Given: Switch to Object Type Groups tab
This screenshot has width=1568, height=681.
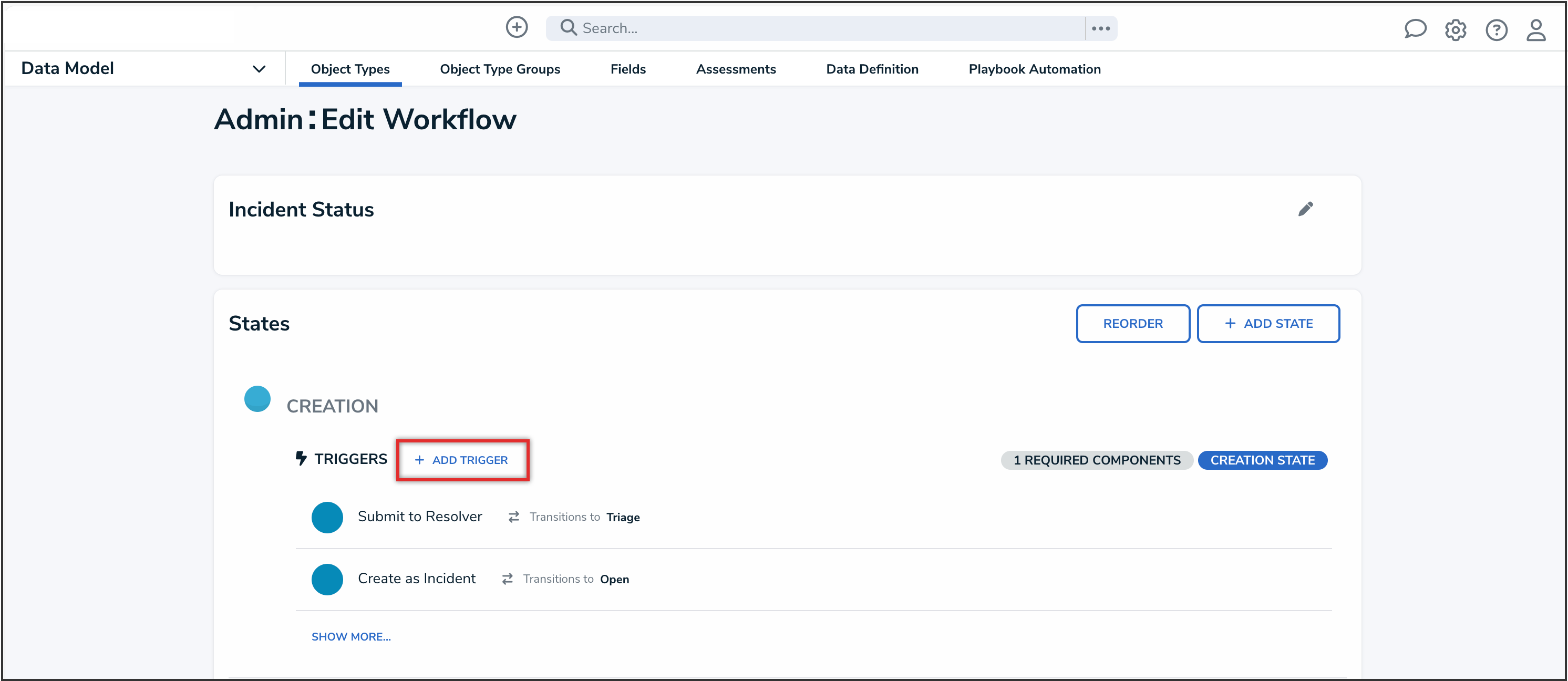Looking at the screenshot, I should [500, 69].
